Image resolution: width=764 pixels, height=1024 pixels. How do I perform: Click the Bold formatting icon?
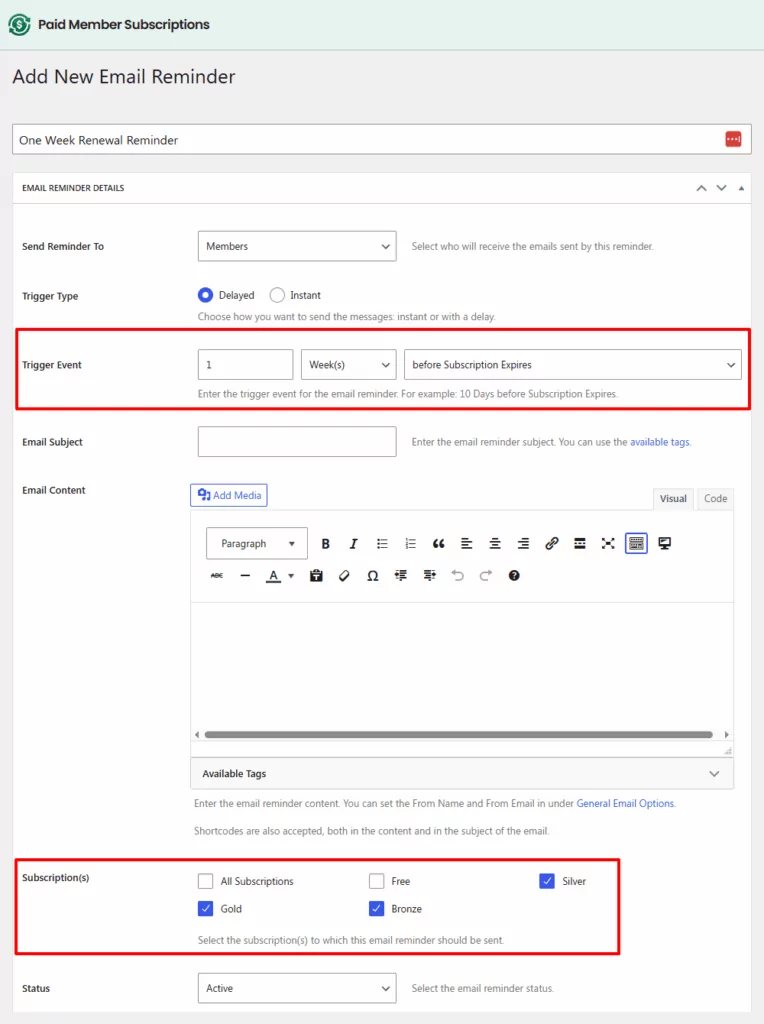[x=325, y=544]
